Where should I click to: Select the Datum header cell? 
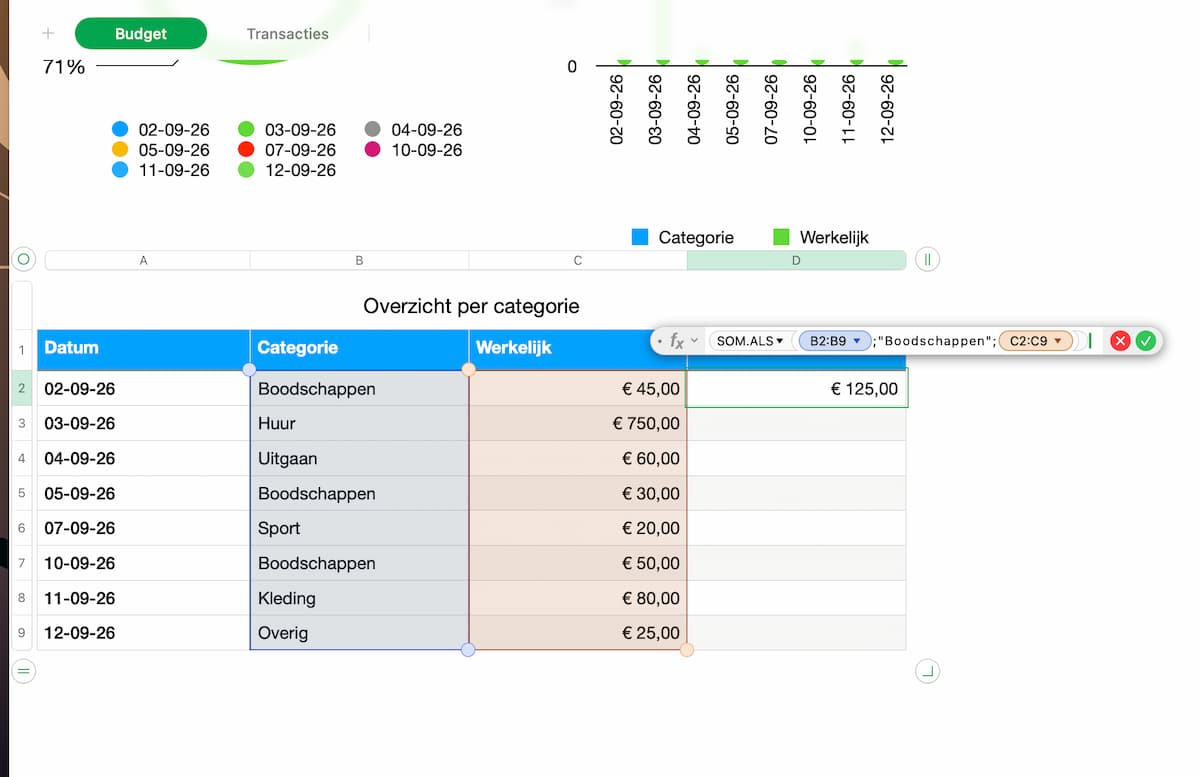(x=143, y=348)
